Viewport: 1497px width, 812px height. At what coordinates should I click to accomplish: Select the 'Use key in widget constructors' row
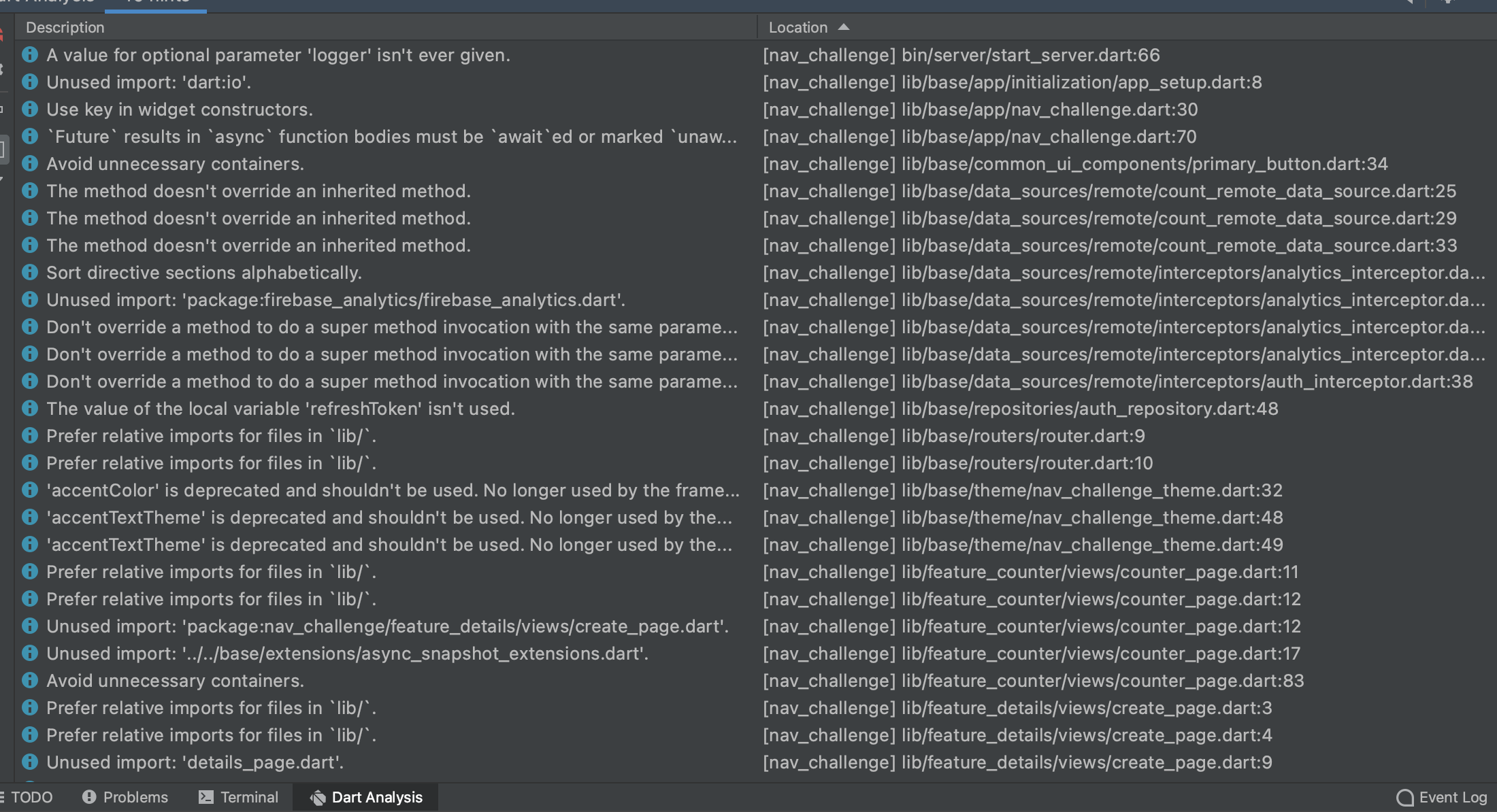(x=180, y=109)
